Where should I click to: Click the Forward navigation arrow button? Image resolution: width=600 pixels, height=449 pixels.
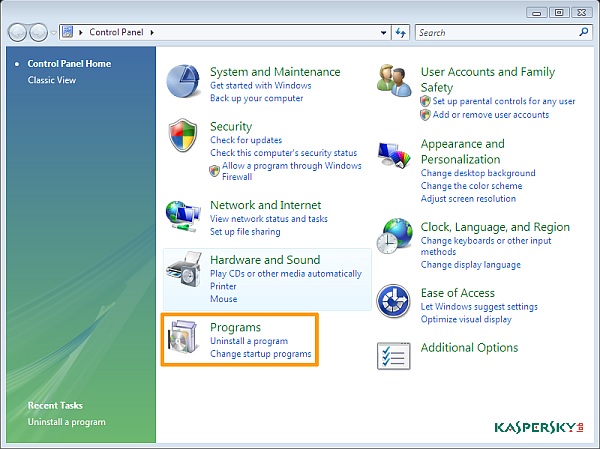tap(39, 33)
